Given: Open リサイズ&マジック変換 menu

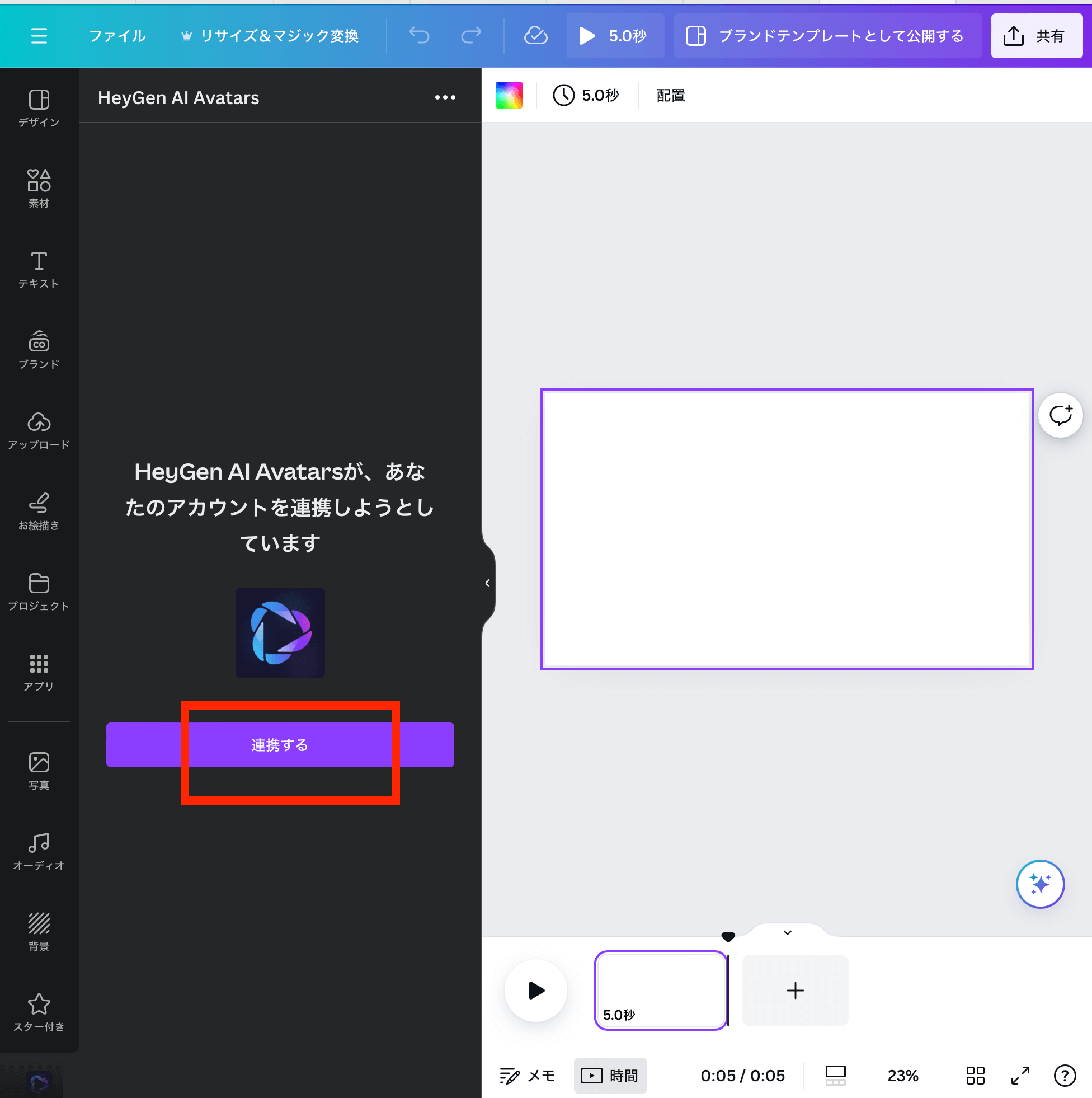Looking at the screenshot, I should point(270,36).
